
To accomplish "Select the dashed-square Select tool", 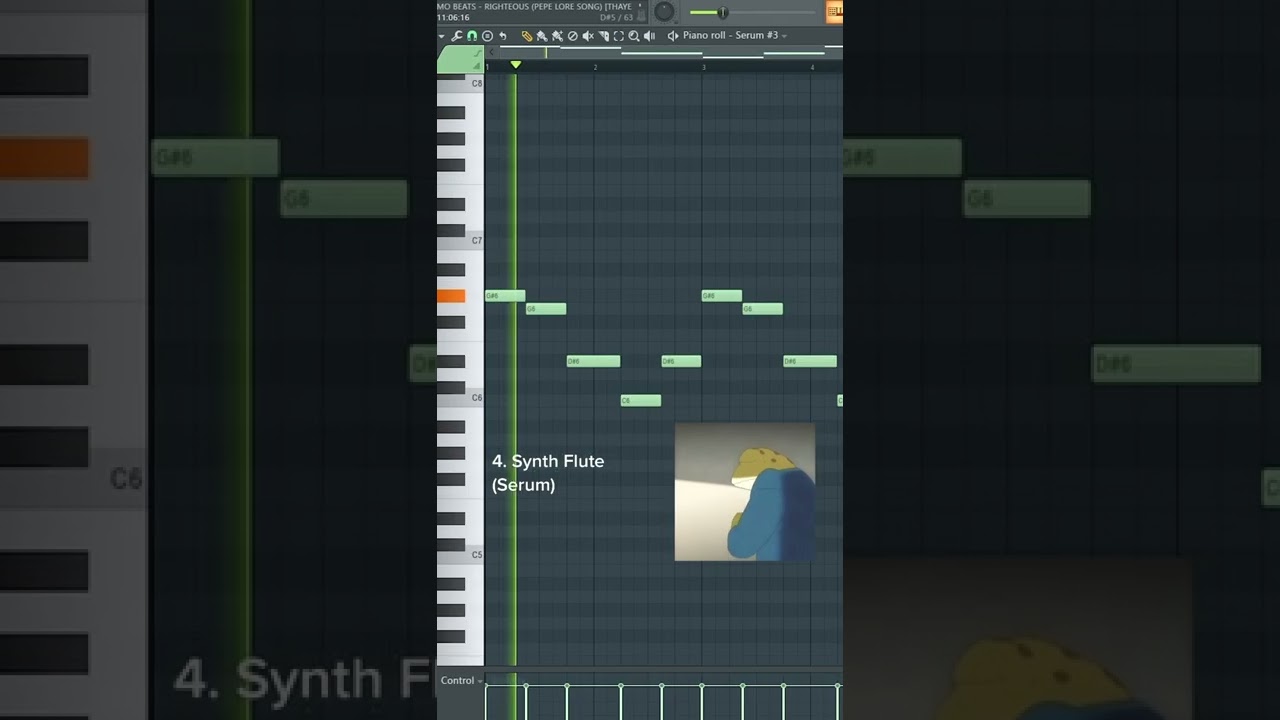I will 619,36.
